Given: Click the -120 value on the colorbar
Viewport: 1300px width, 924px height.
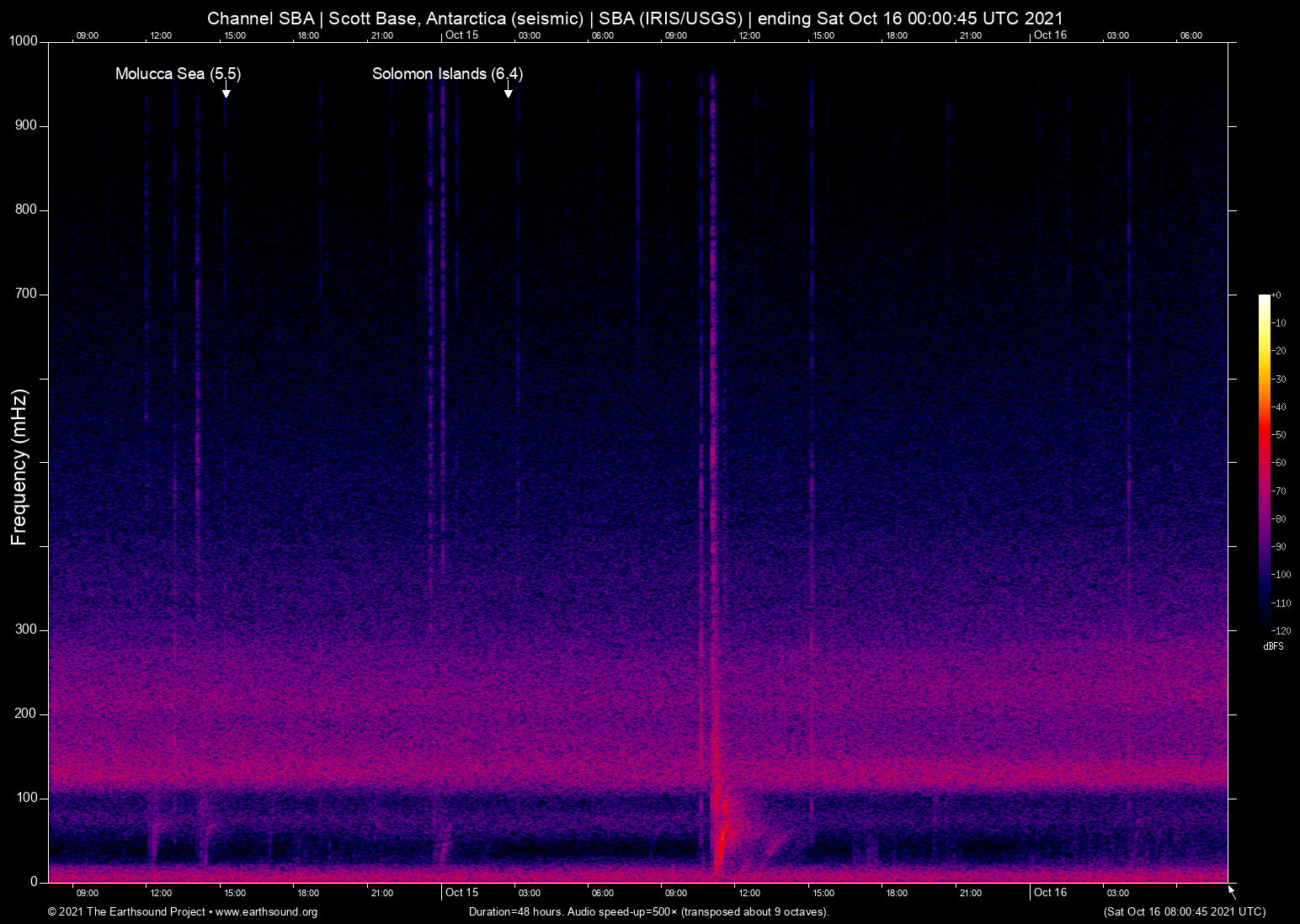Looking at the screenshot, I should click(1281, 630).
